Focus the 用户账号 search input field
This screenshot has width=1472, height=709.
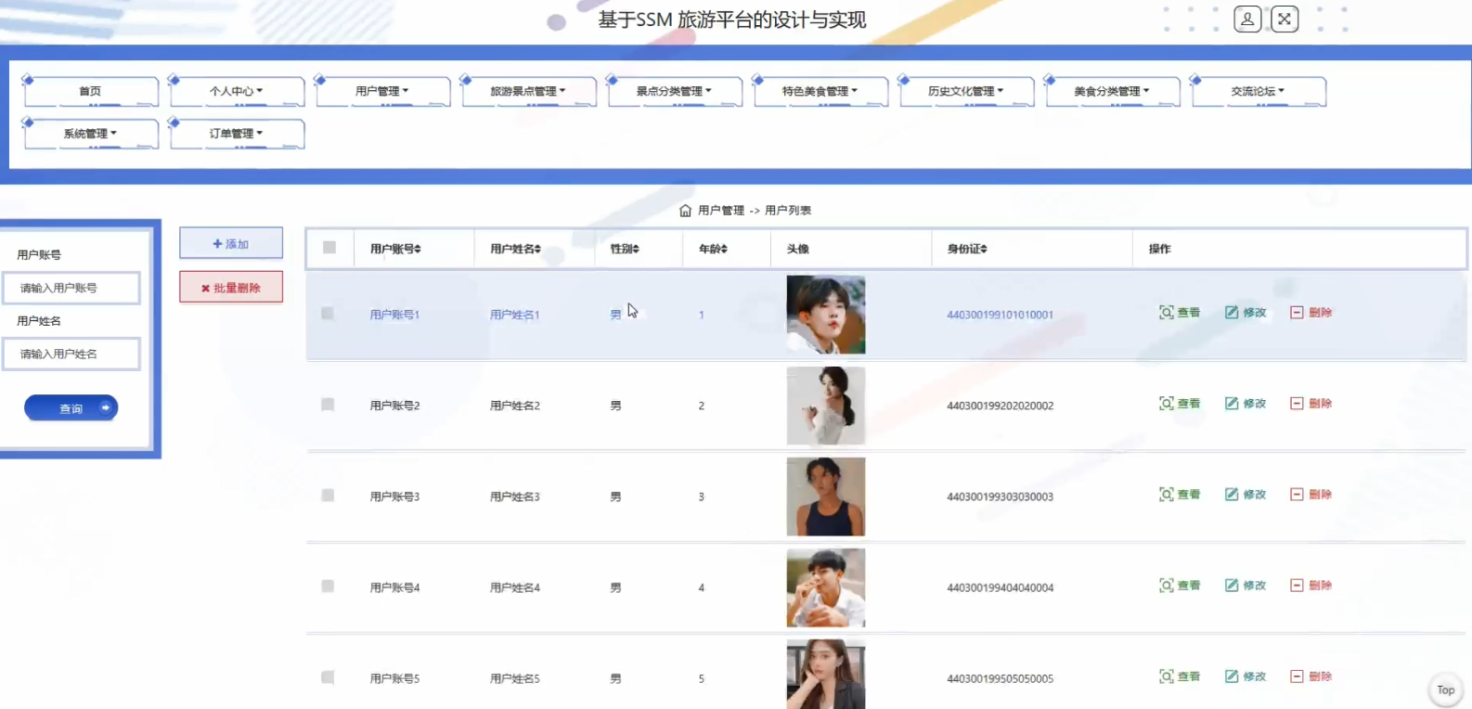point(71,288)
